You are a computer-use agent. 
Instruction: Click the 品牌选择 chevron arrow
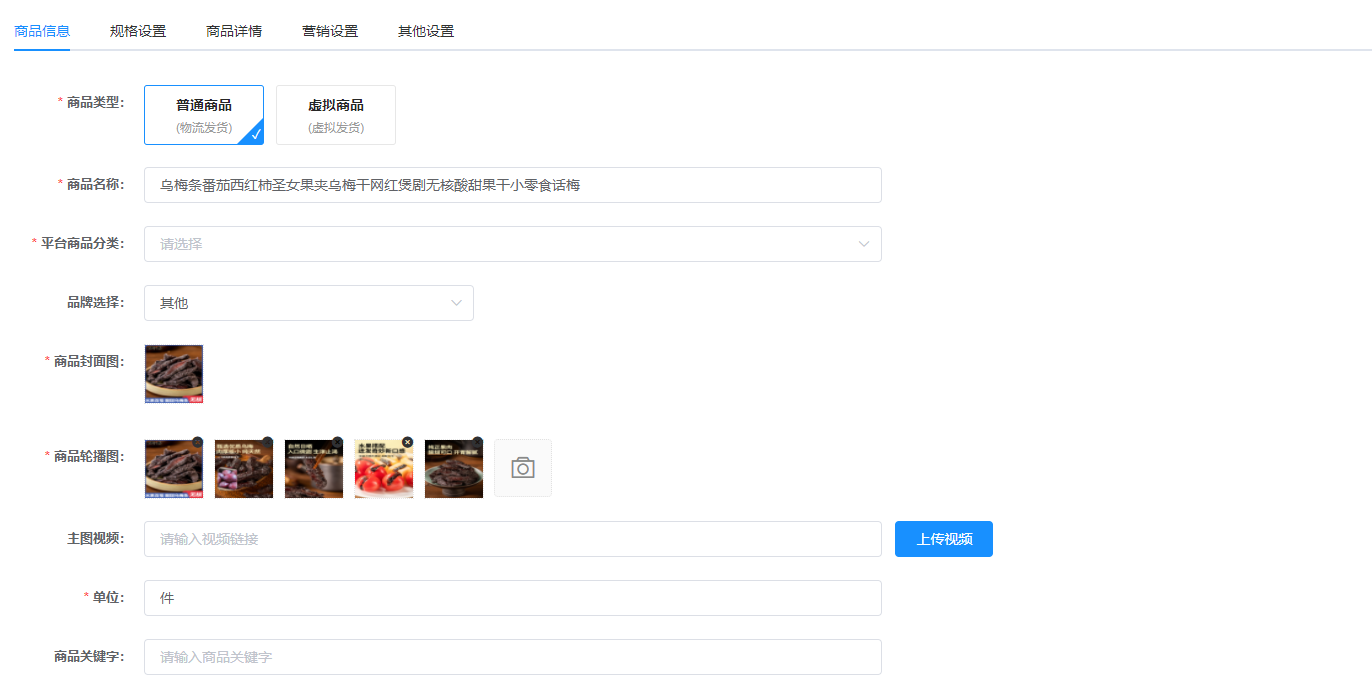[x=456, y=303]
